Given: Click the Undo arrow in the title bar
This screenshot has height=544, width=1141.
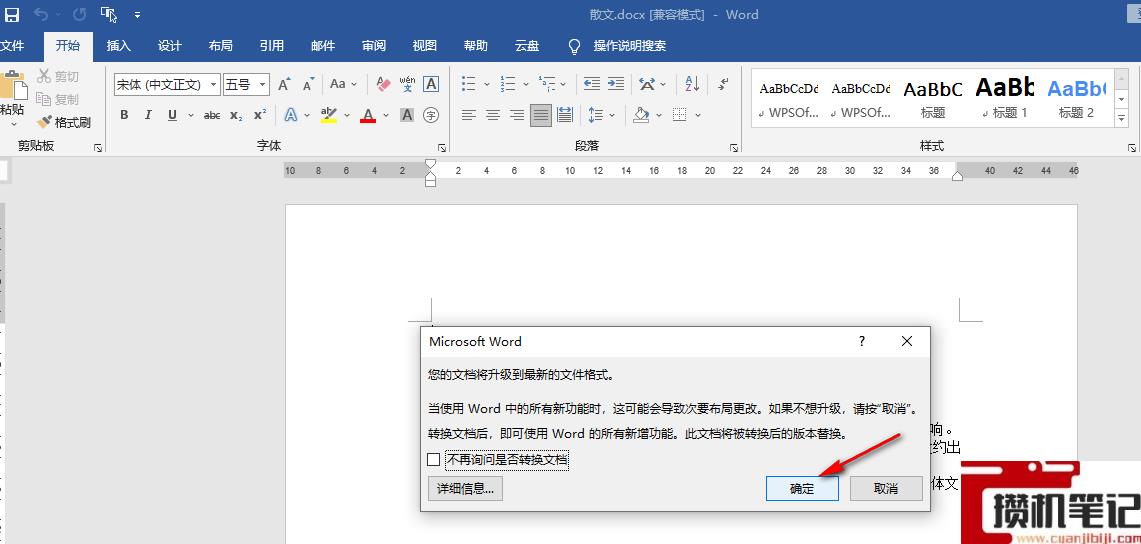Looking at the screenshot, I should pyautogui.click(x=41, y=14).
